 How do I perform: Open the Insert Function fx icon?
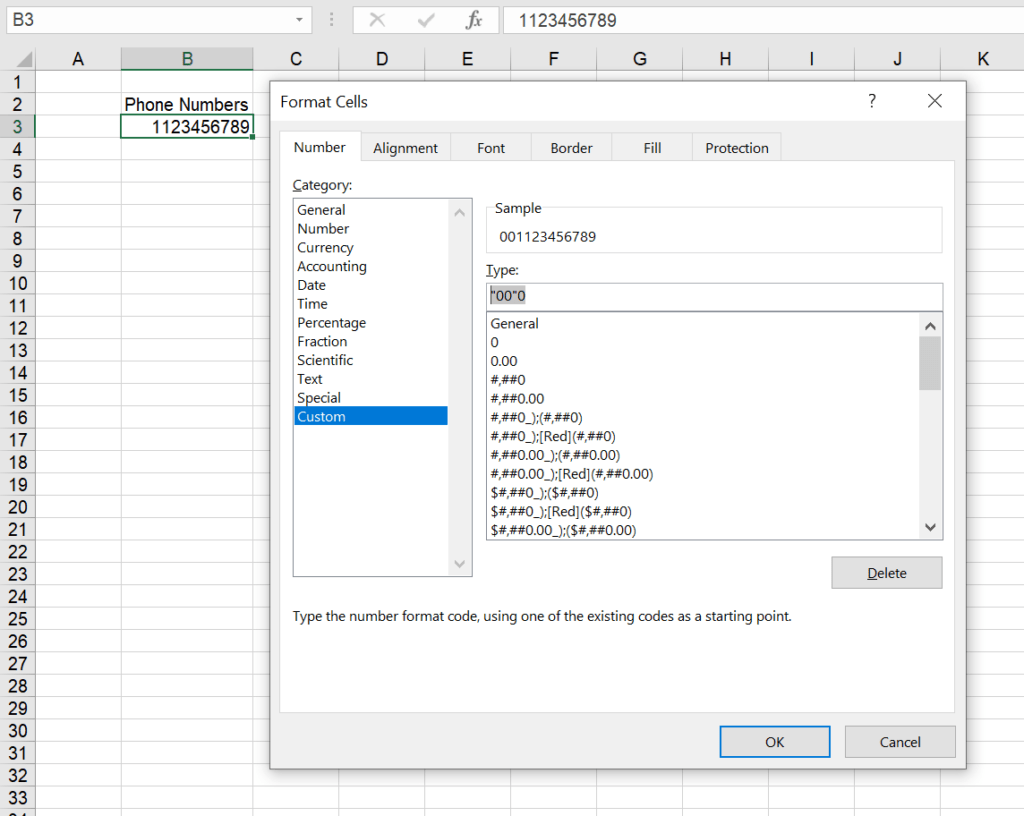point(474,20)
